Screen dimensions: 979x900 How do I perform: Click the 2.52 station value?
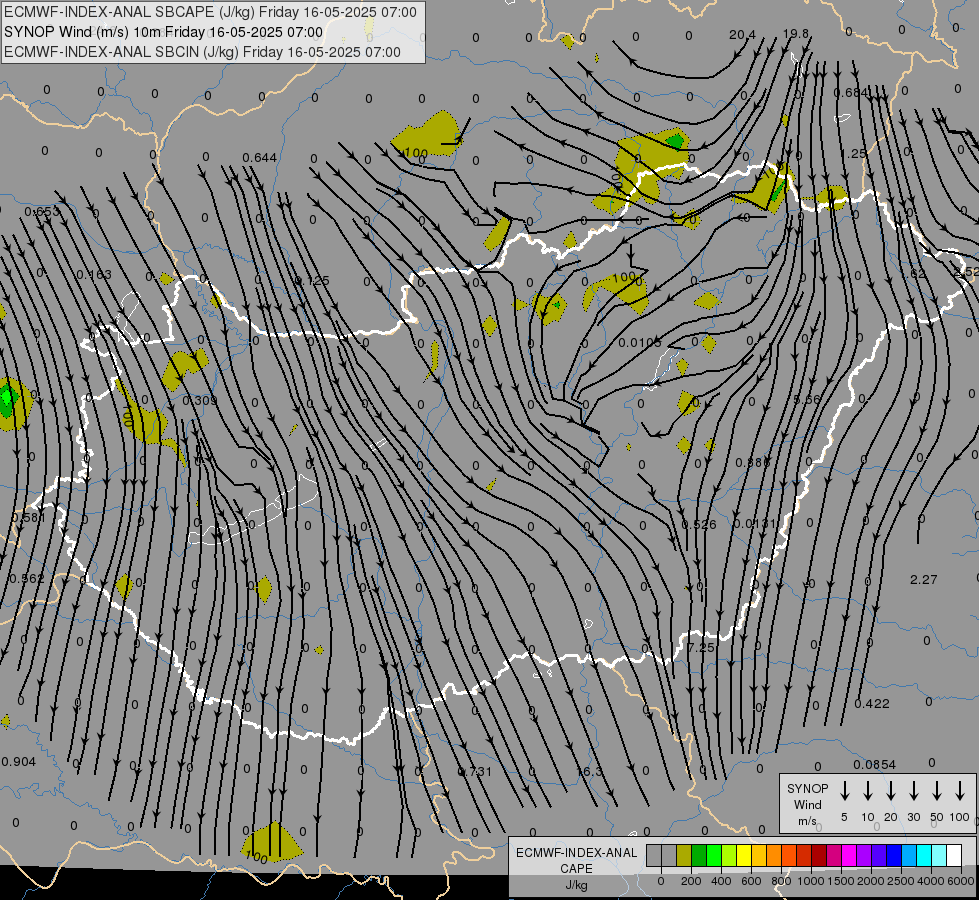(967, 272)
